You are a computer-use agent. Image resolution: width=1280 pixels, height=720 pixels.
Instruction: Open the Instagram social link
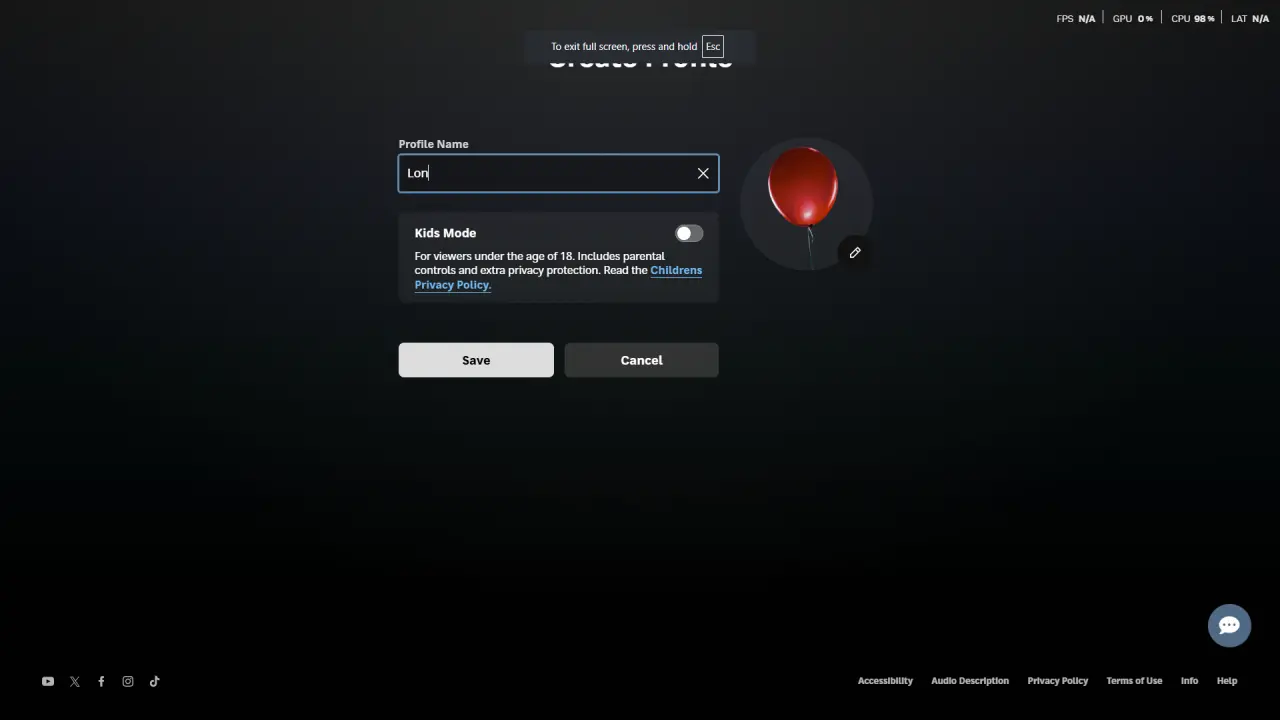click(128, 681)
